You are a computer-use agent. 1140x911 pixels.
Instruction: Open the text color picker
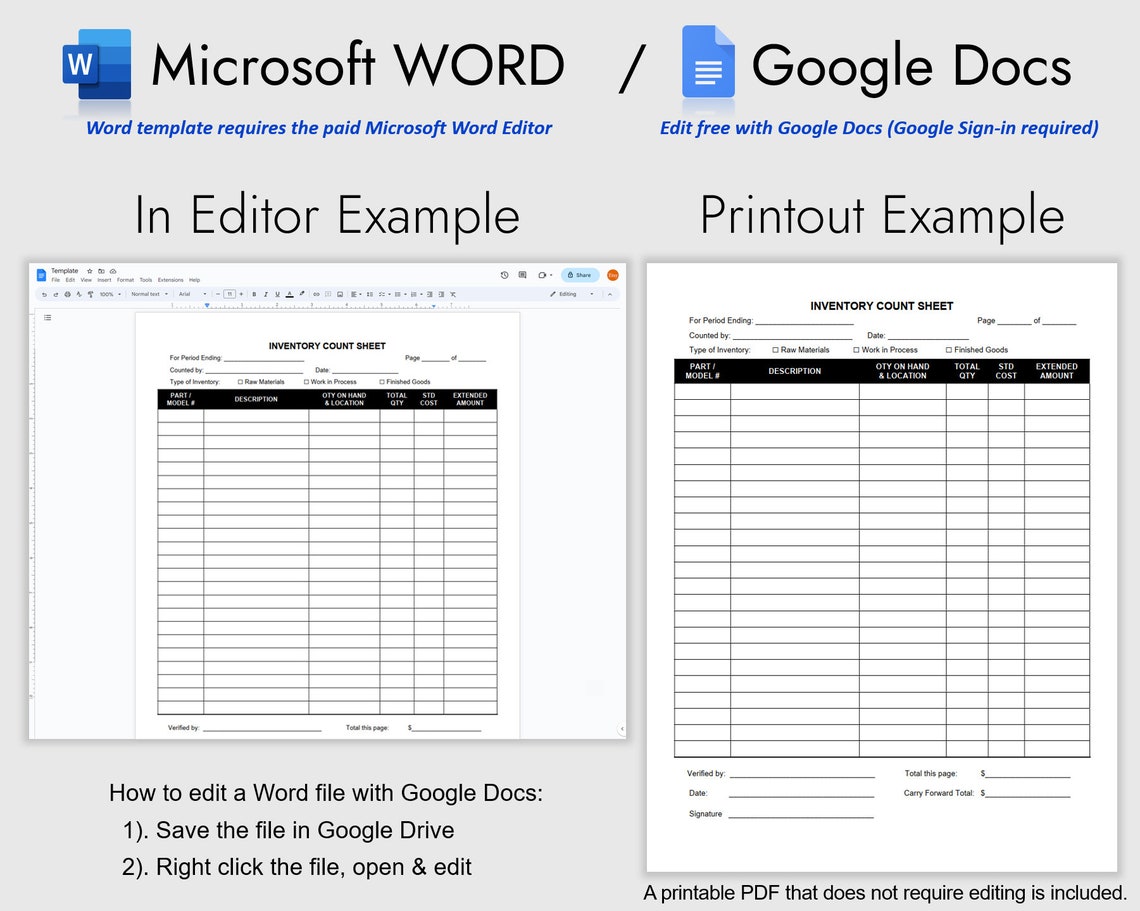coord(289,294)
